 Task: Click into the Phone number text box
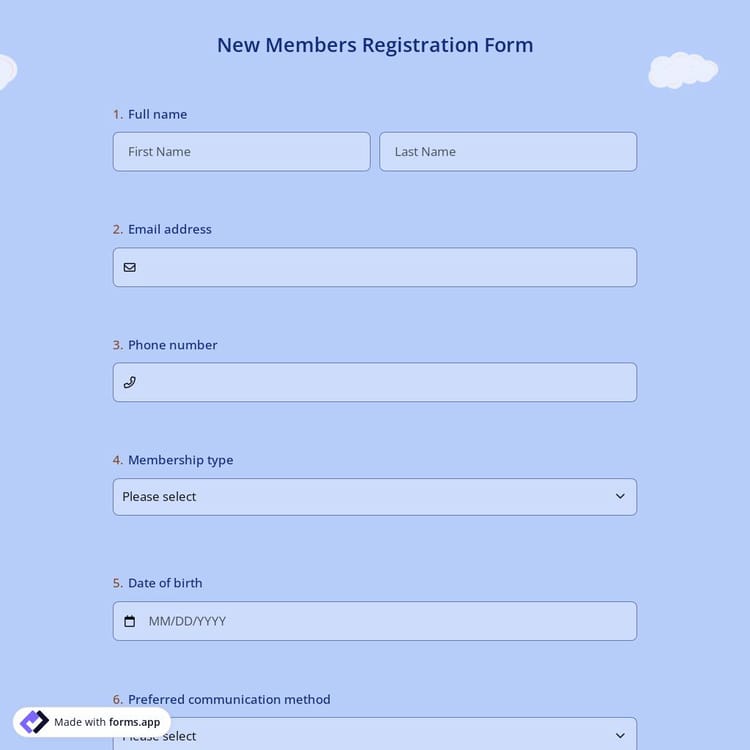point(385,382)
